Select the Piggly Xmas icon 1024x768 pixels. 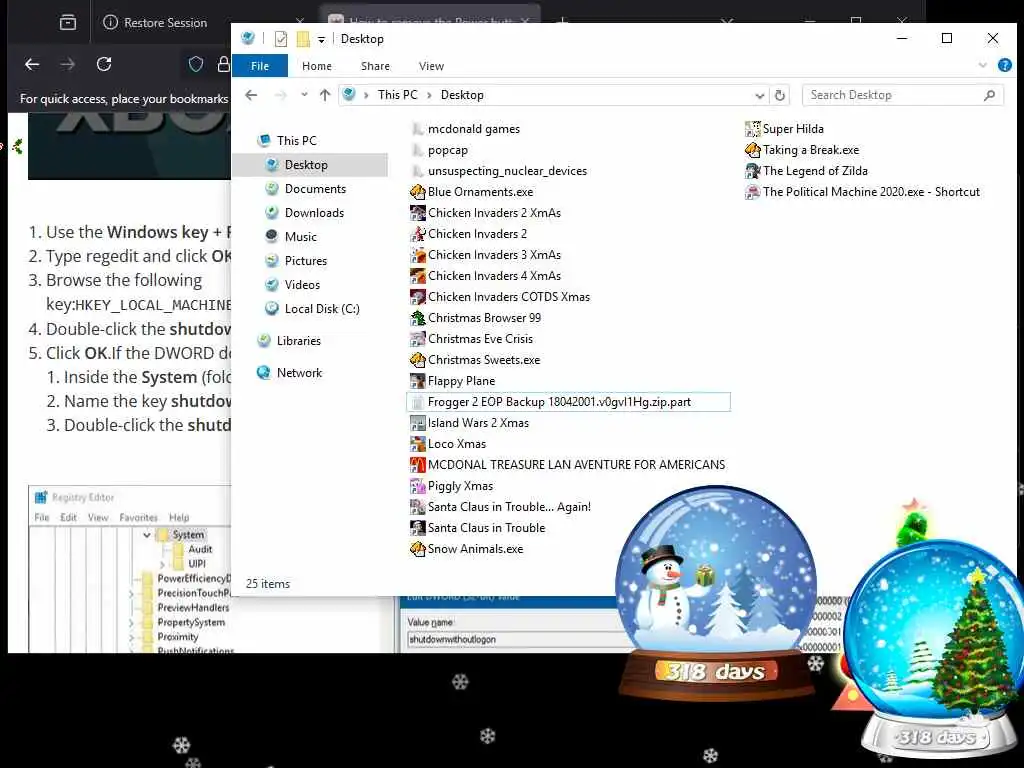pyautogui.click(x=417, y=486)
